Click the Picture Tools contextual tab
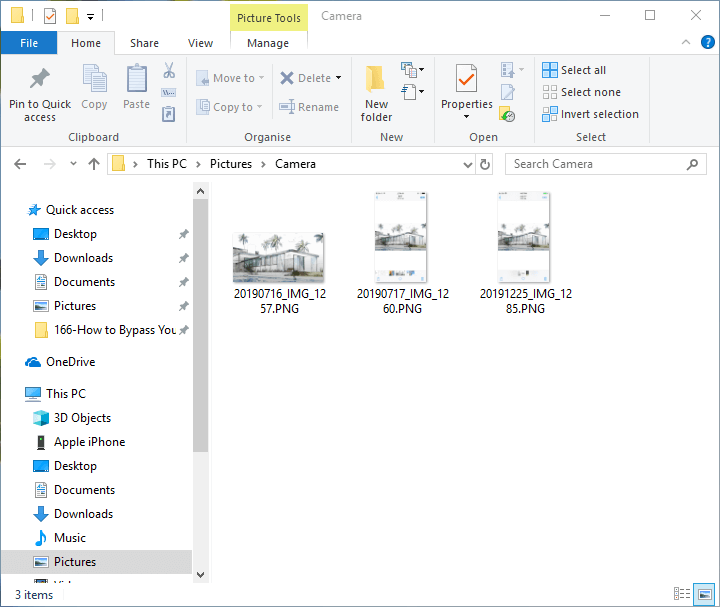This screenshot has width=720, height=607. [269, 18]
